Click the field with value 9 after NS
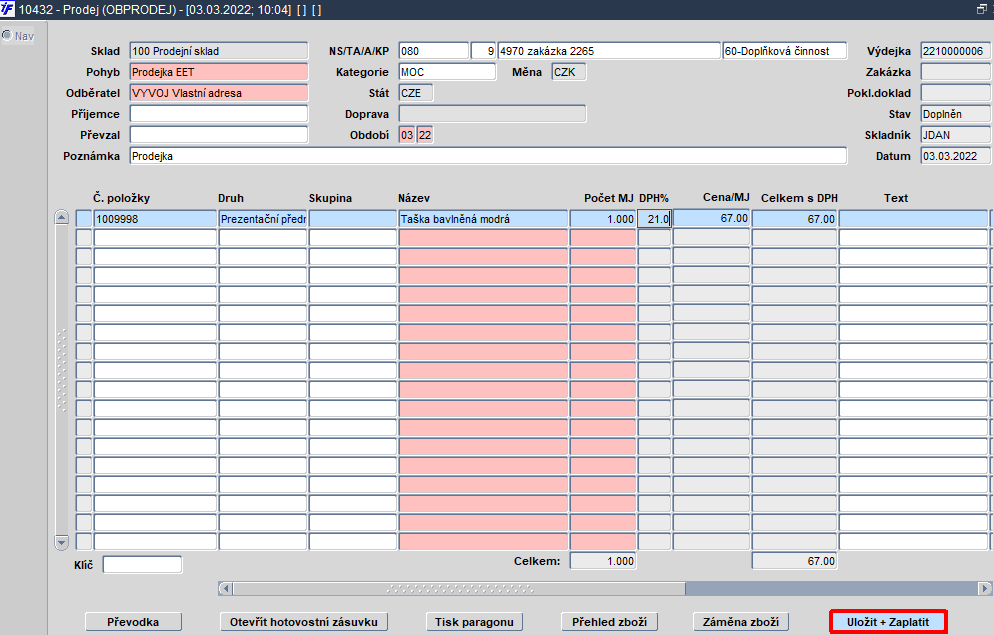994x635 pixels. (483, 51)
